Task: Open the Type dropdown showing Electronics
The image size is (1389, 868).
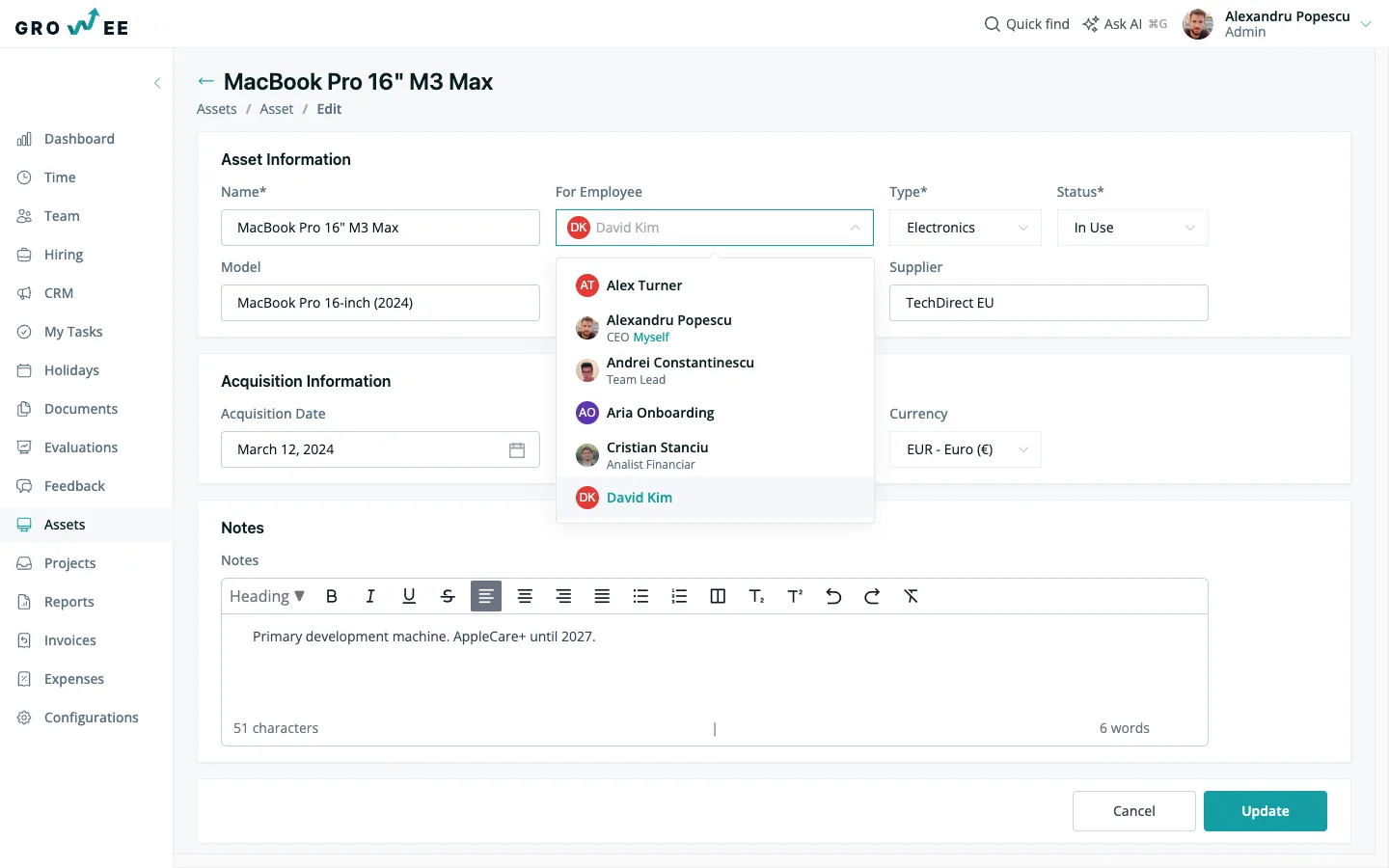Action: (x=966, y=228)
